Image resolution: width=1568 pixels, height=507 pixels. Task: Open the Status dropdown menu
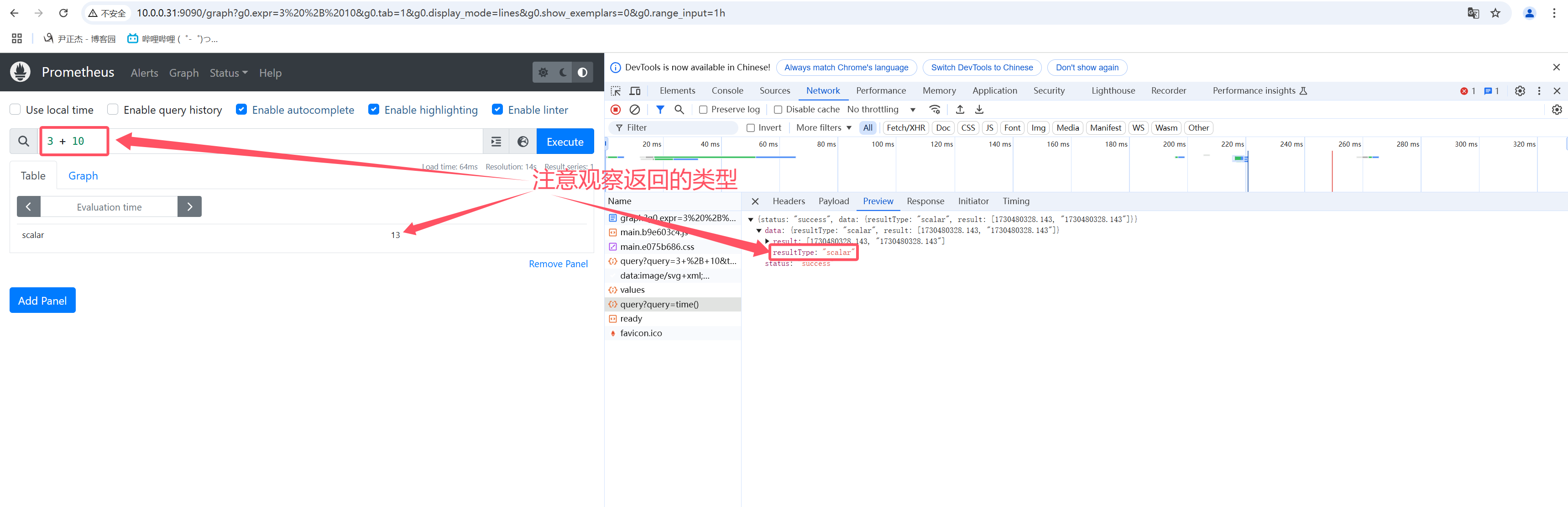click(x=228, y=73)
